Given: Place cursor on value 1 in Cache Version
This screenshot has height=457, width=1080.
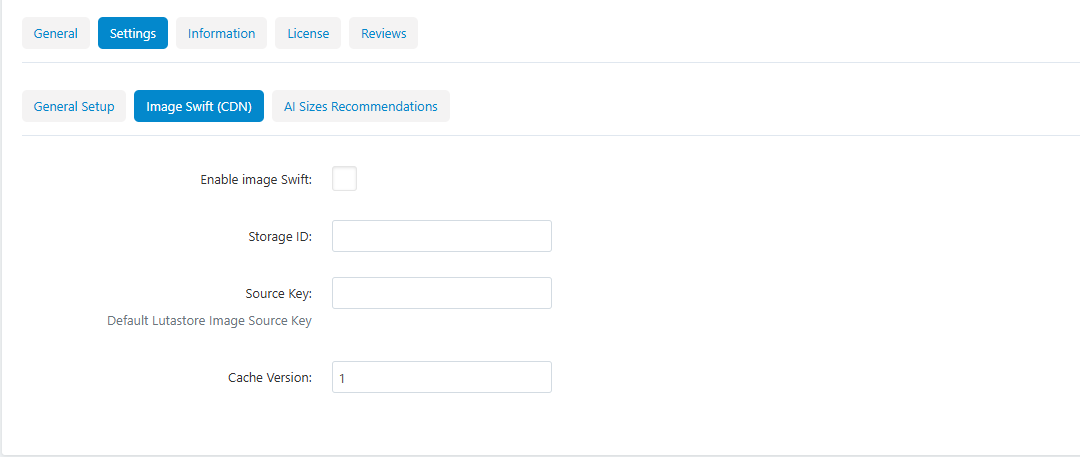Looking at the screenshot, I should pos(342,378).
